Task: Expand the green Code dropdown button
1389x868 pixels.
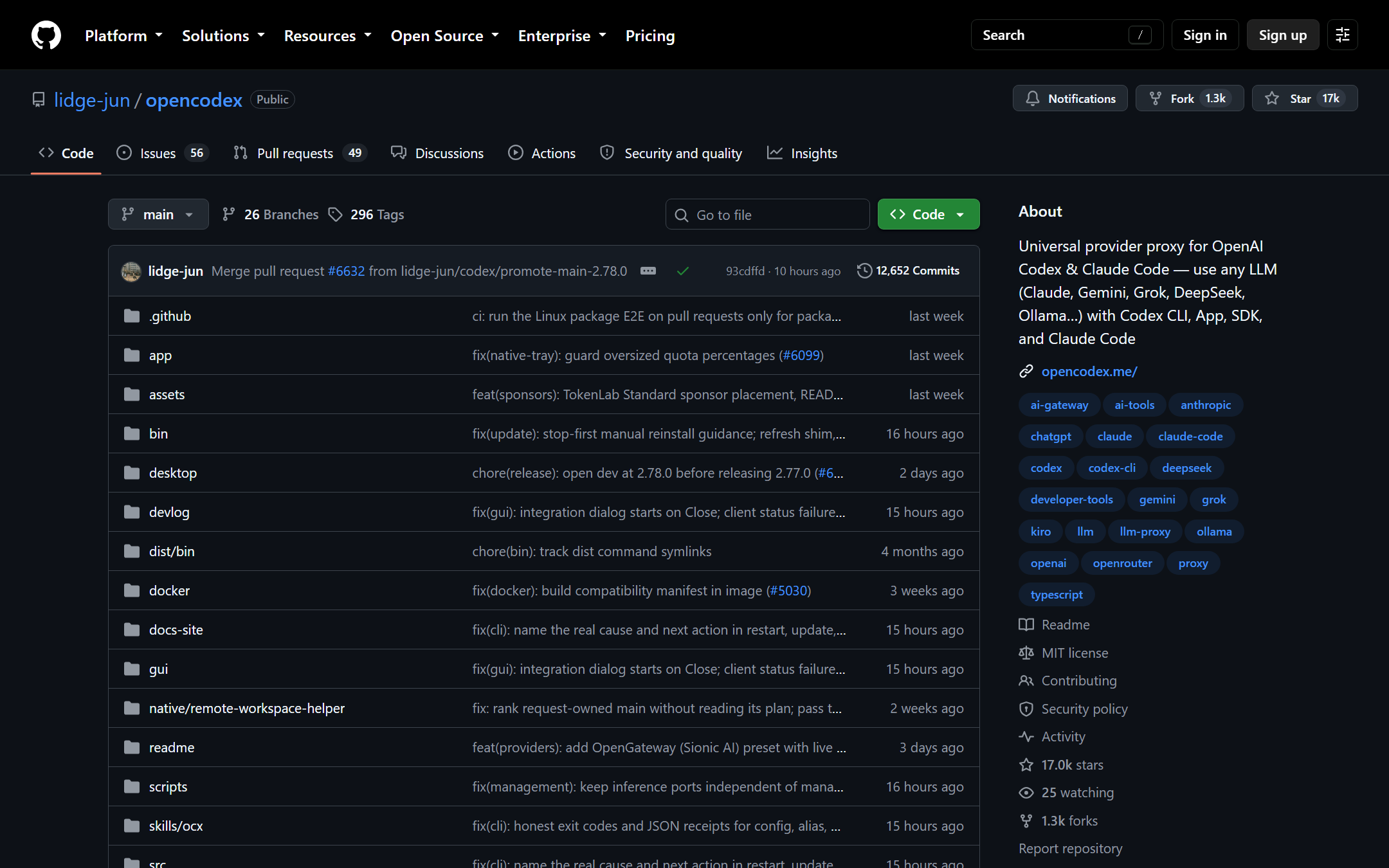Action: [929, 214]
